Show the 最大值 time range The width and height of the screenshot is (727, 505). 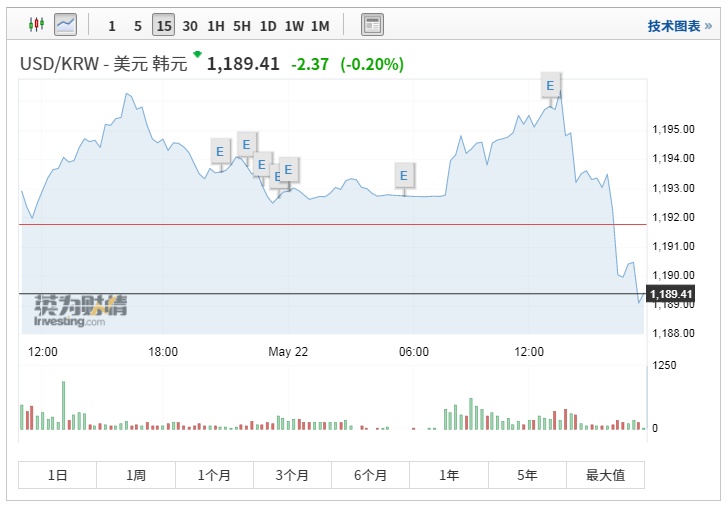pyautogui.click(x=605, y=475)
